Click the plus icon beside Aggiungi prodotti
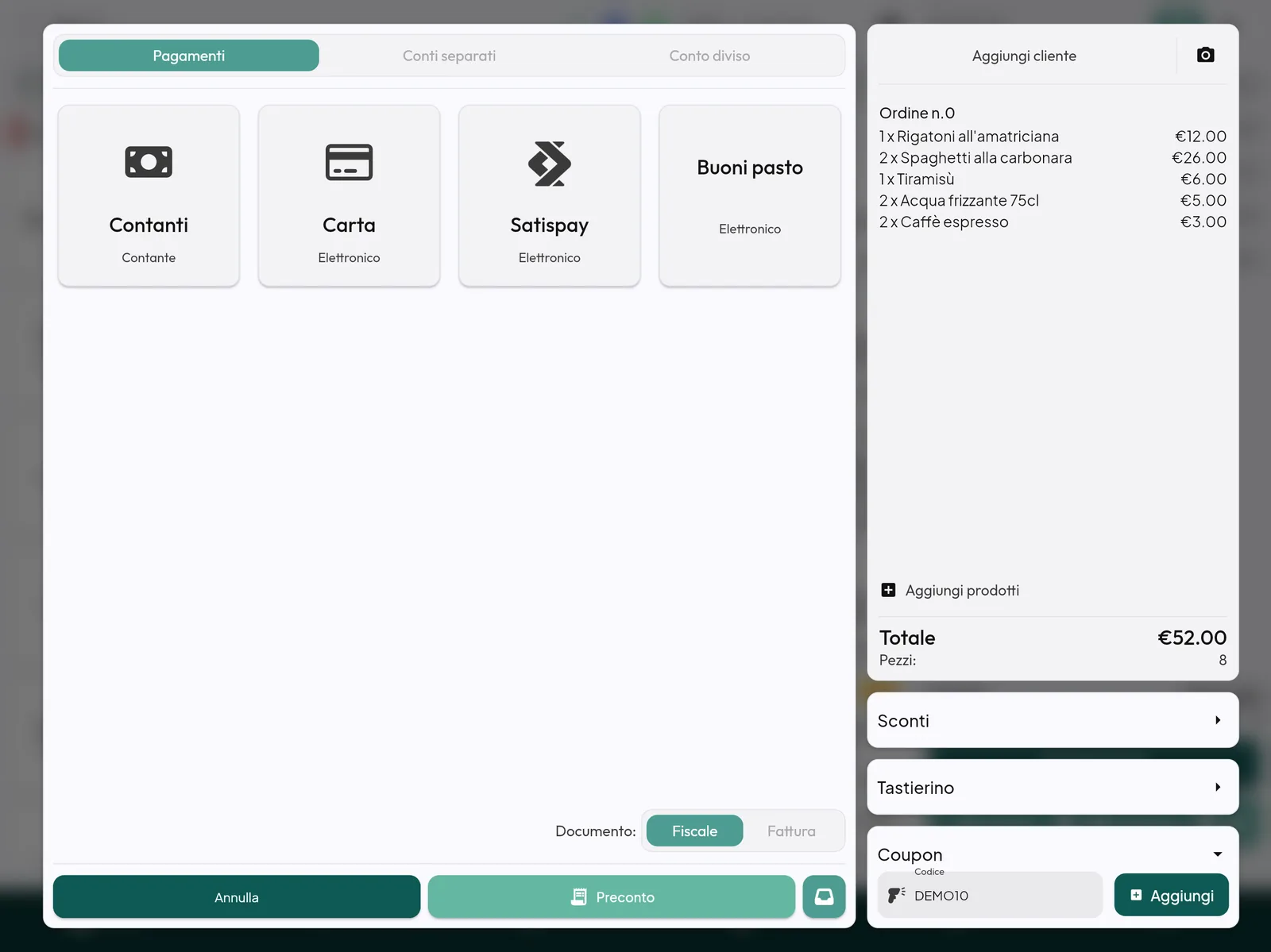 [888, 590]
